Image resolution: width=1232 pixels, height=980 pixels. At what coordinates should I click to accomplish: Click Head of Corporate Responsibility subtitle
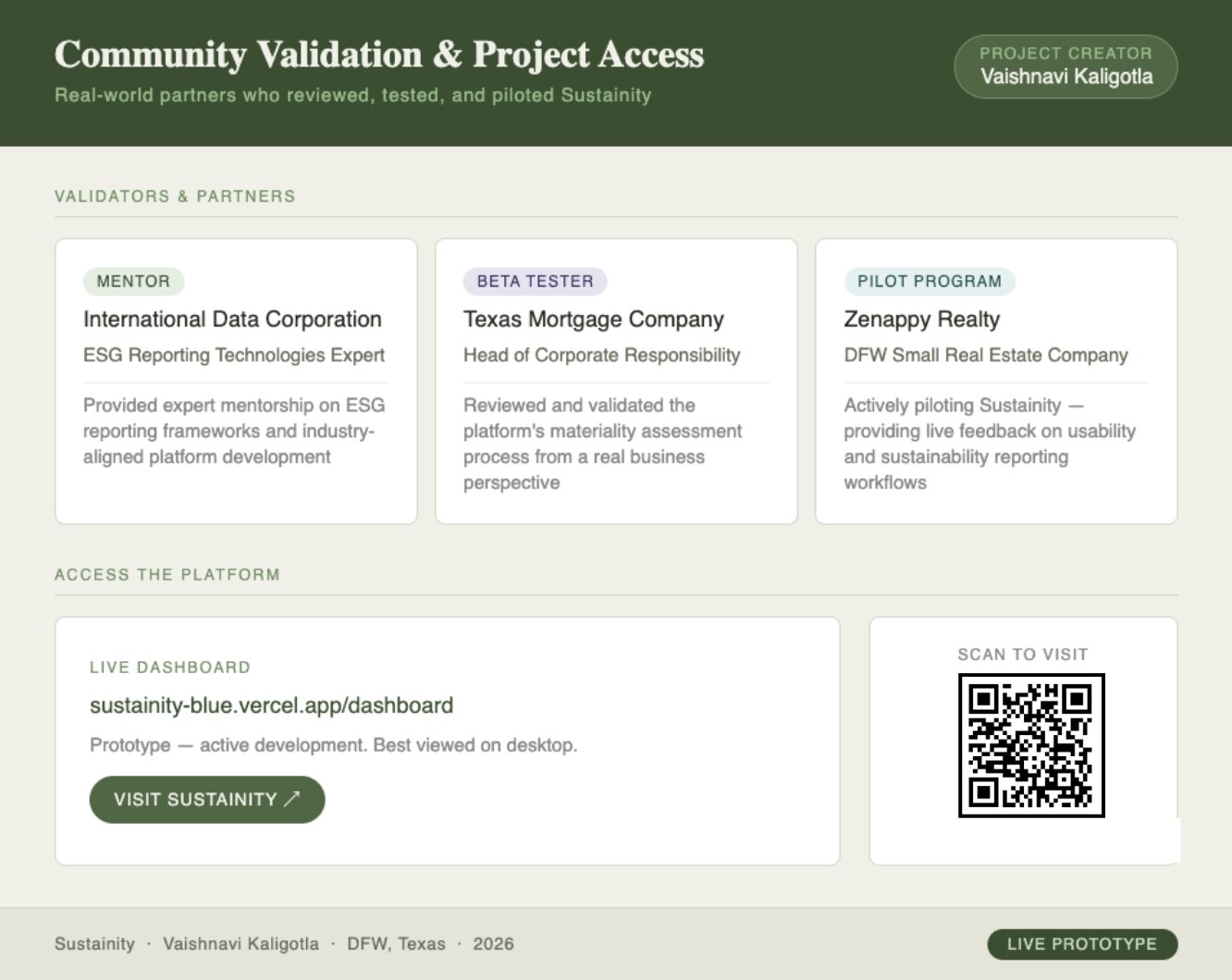[602, 355]
